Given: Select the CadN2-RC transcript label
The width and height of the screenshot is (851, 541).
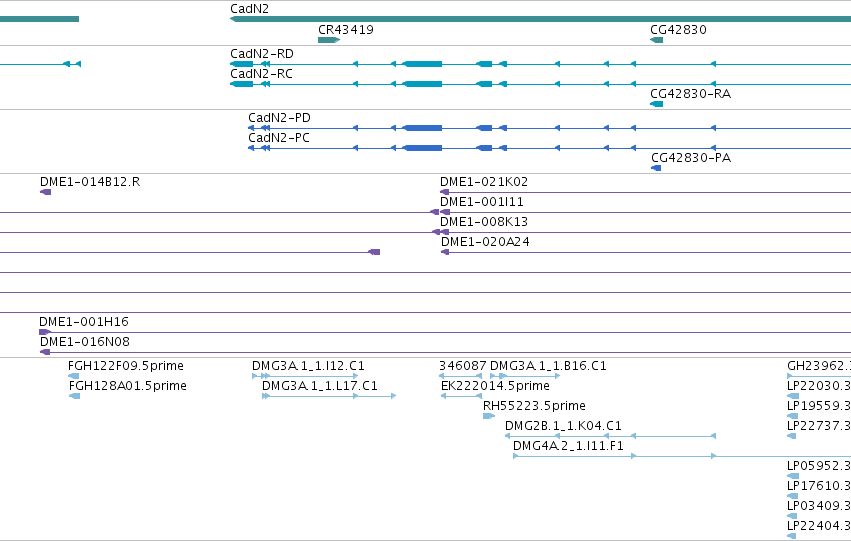Looking at the screenshot, I should pyautogui.click(x=261, y=74).
